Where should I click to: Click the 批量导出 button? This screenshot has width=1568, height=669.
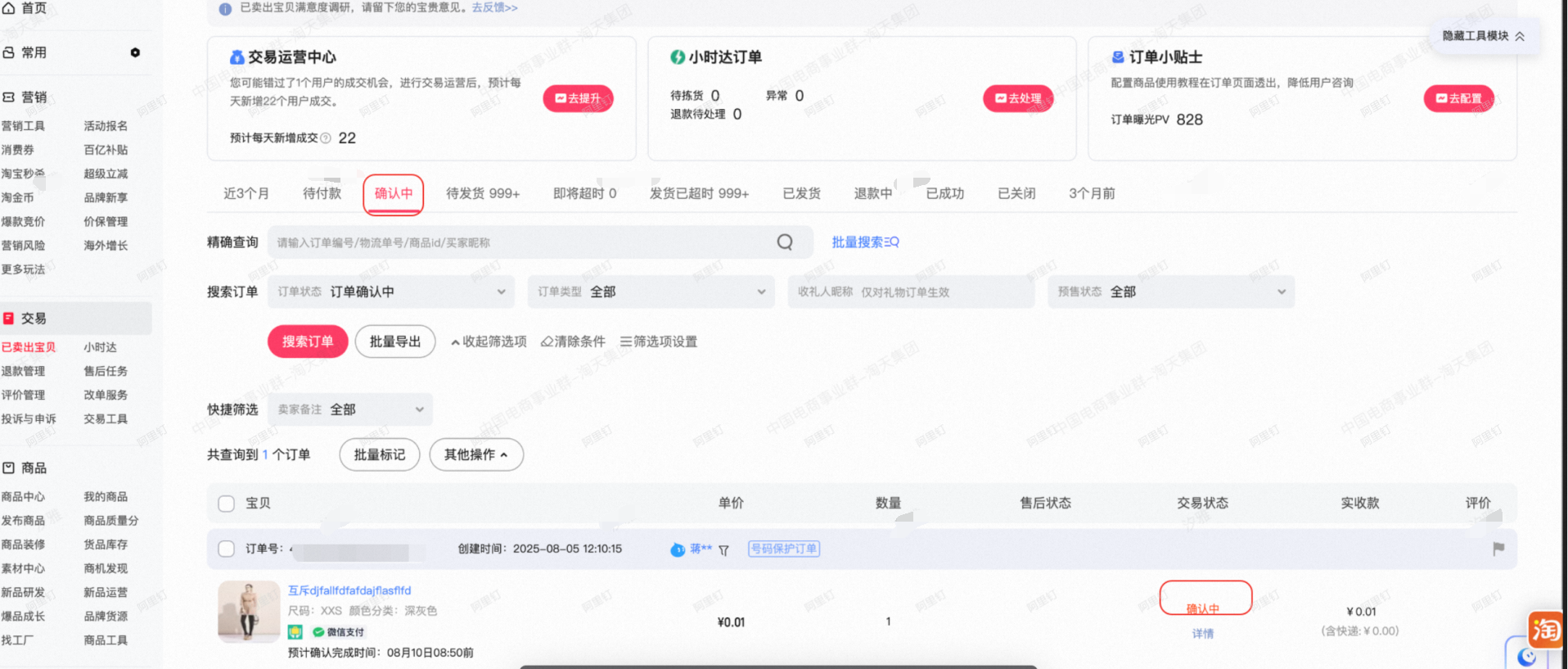coord(395,341)
